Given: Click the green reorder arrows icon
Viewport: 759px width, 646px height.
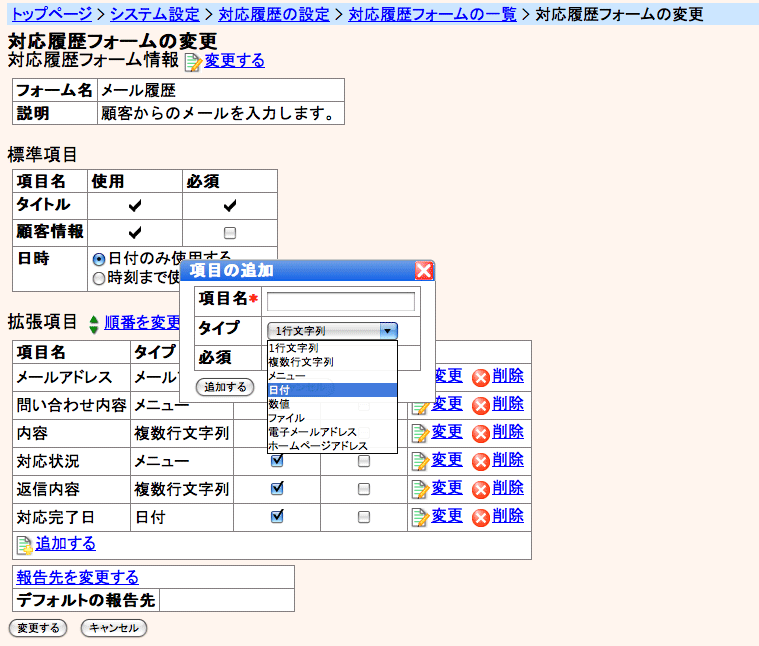Looking at the screenshot, I should [94, 324].
